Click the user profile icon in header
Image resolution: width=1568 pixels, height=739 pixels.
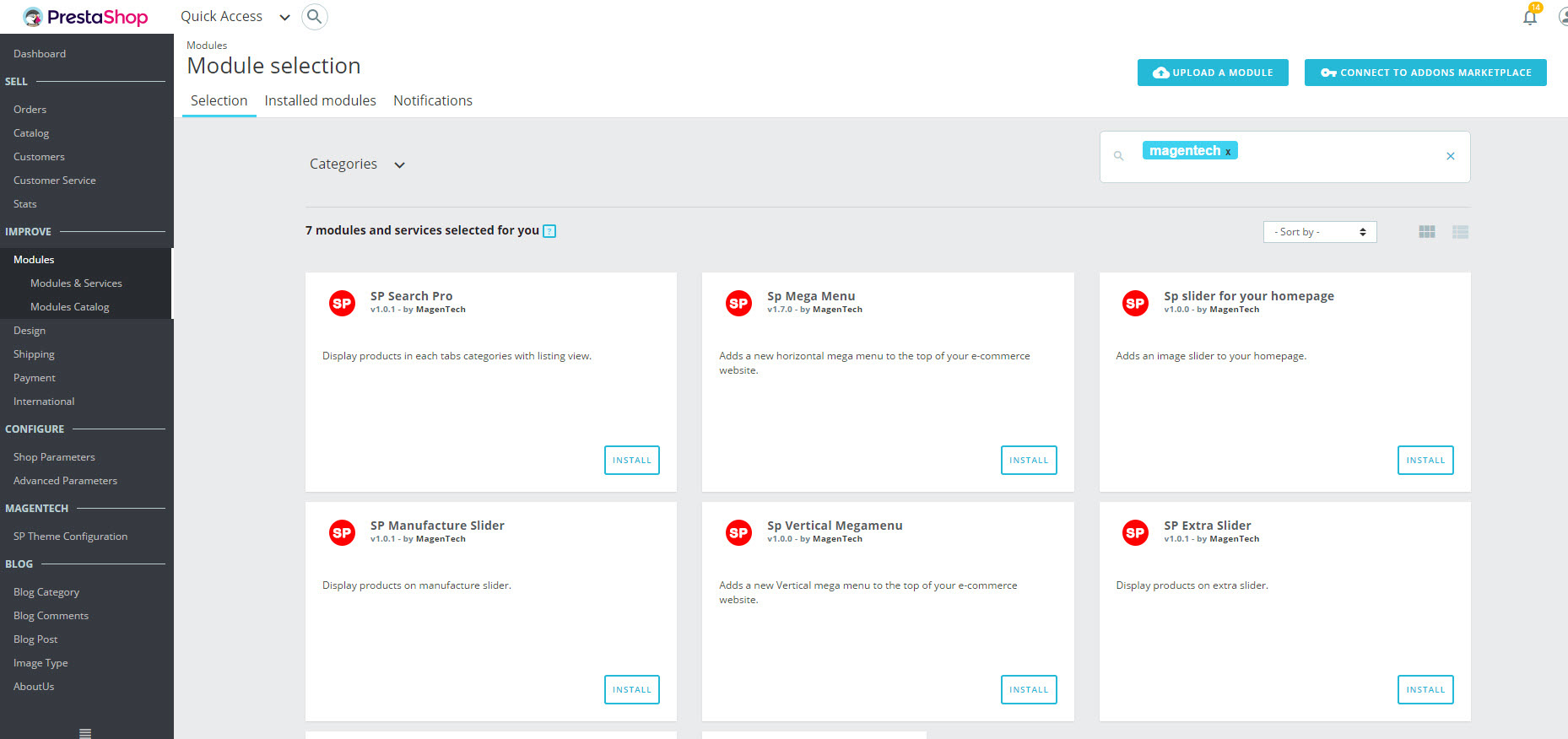pyautogui.click(x=1563, y=17)
